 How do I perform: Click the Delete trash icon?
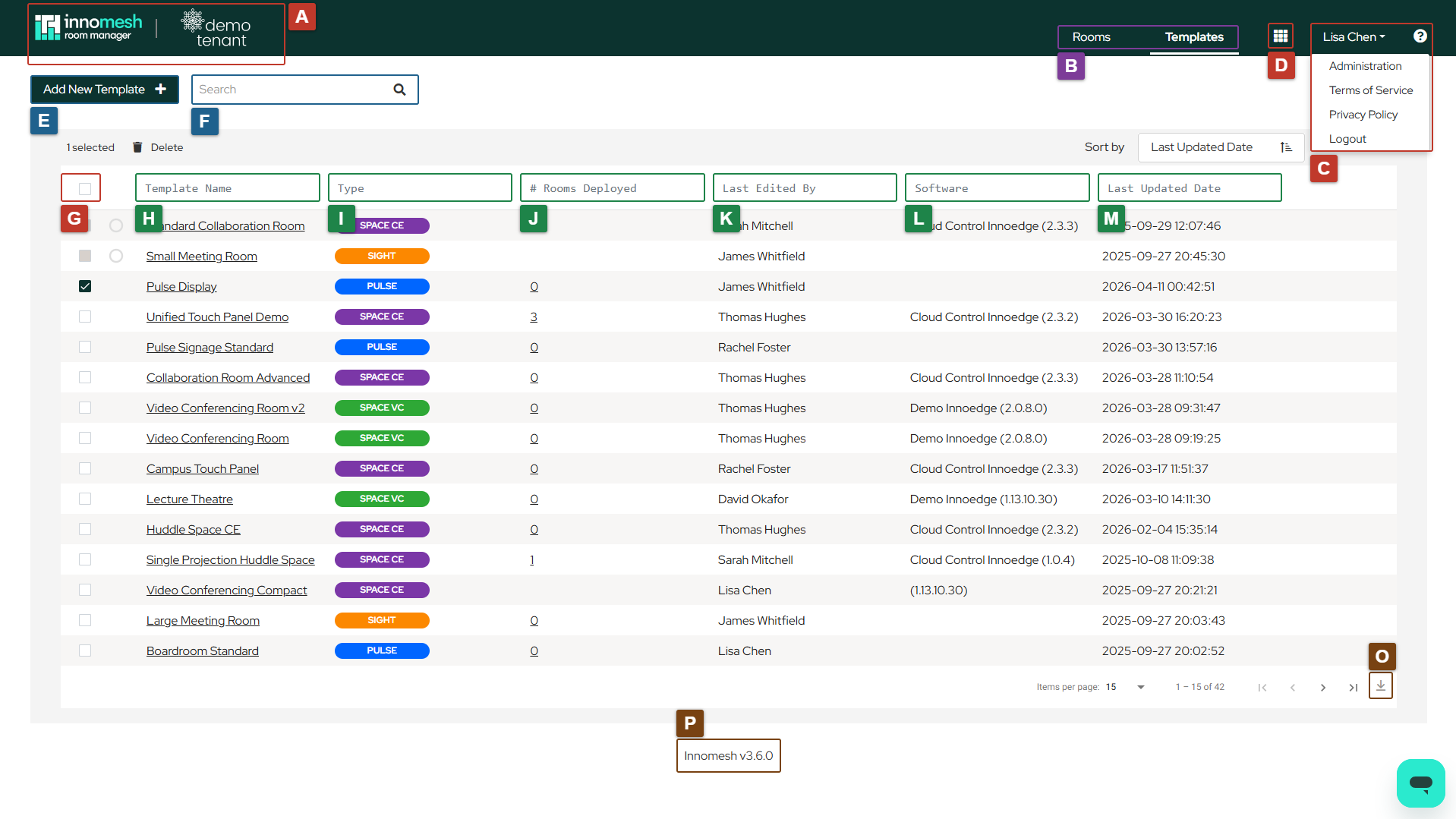coord(137,147)
